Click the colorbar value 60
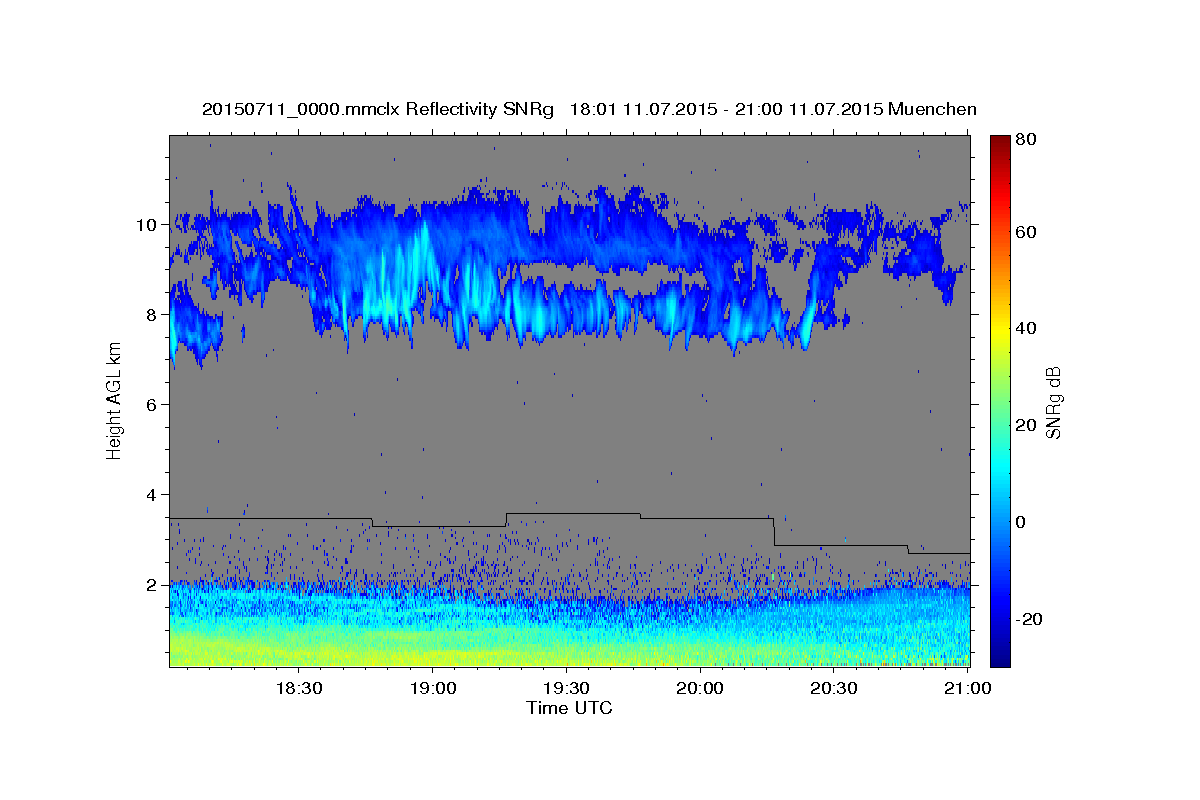Screen dimensions: 1200x800 click(1027, 232)
